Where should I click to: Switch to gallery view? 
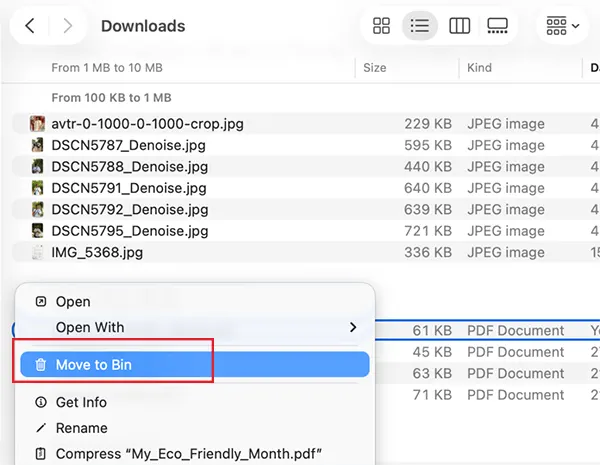(x=497, y=26)
